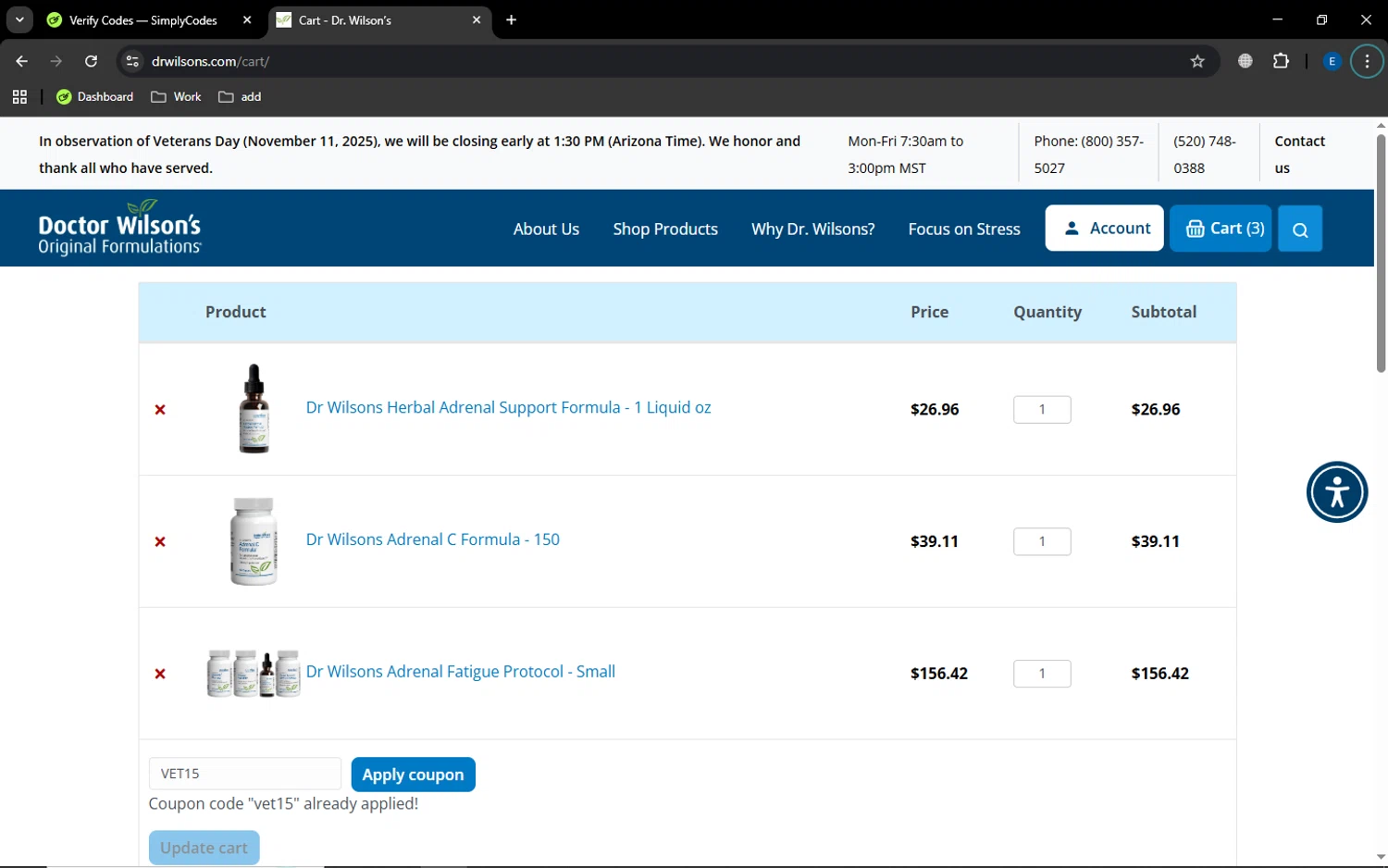Screen dimensions: 1388x868
Task: Click the Phone: (800) 357-5027 number
Action: (1088, 155)
